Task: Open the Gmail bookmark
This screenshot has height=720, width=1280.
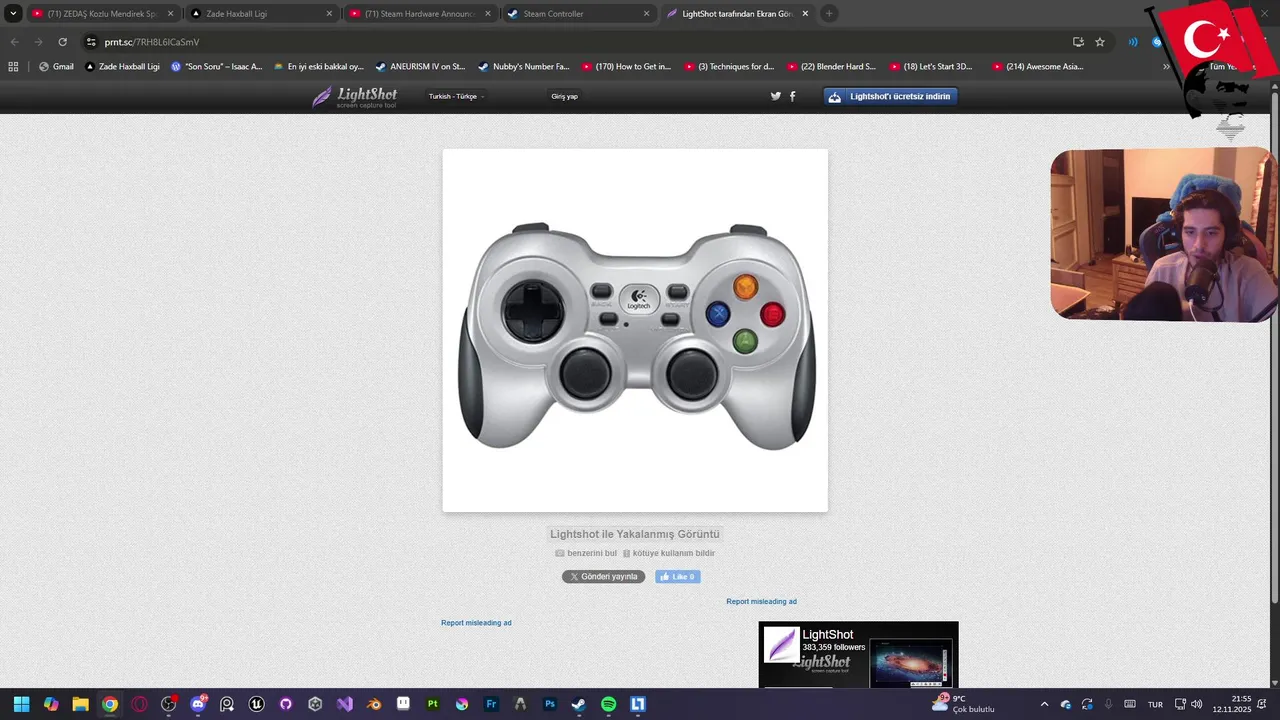Action: [56, 67]
